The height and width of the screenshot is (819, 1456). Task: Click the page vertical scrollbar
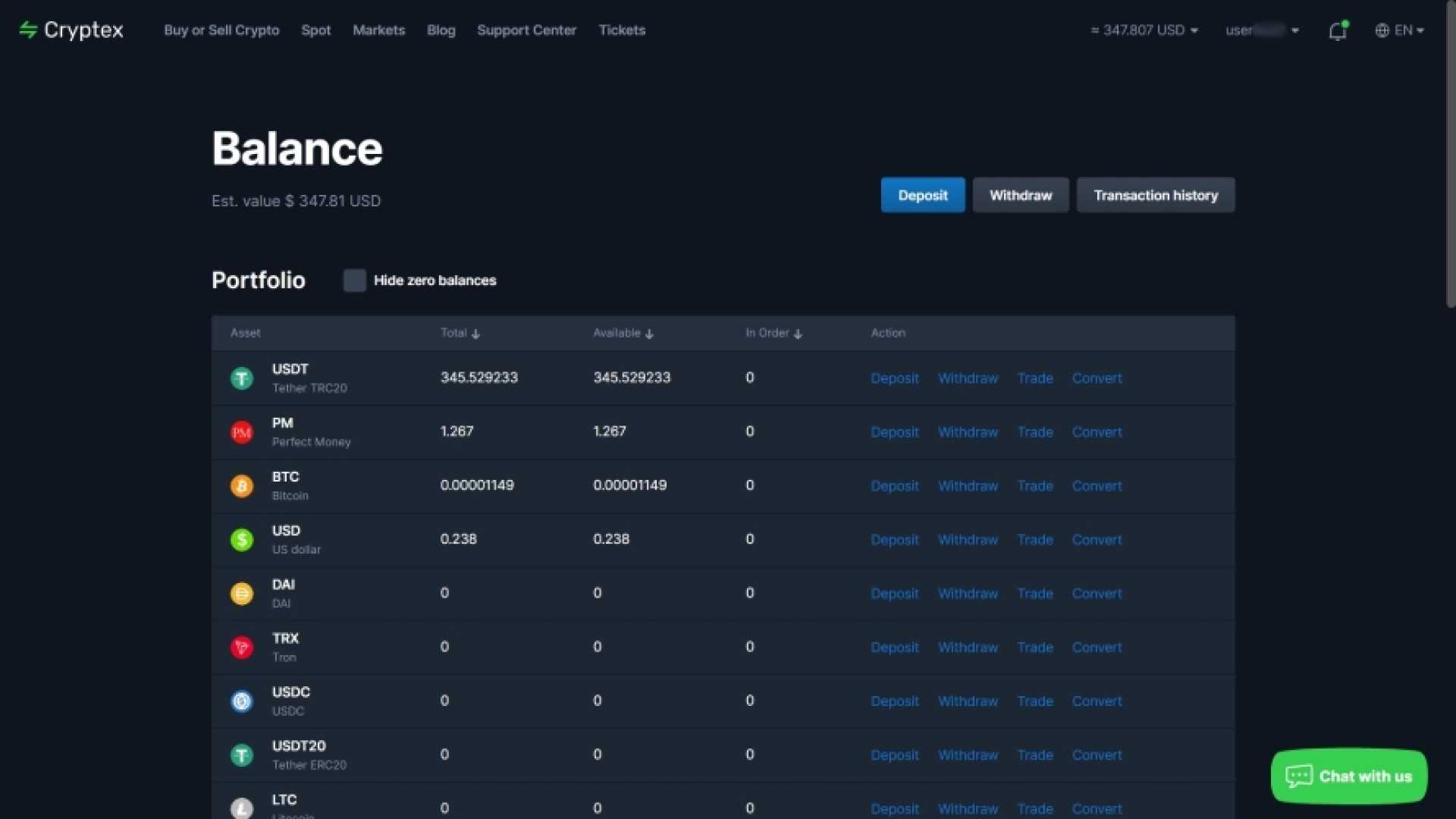click(x=1451, y=155)
